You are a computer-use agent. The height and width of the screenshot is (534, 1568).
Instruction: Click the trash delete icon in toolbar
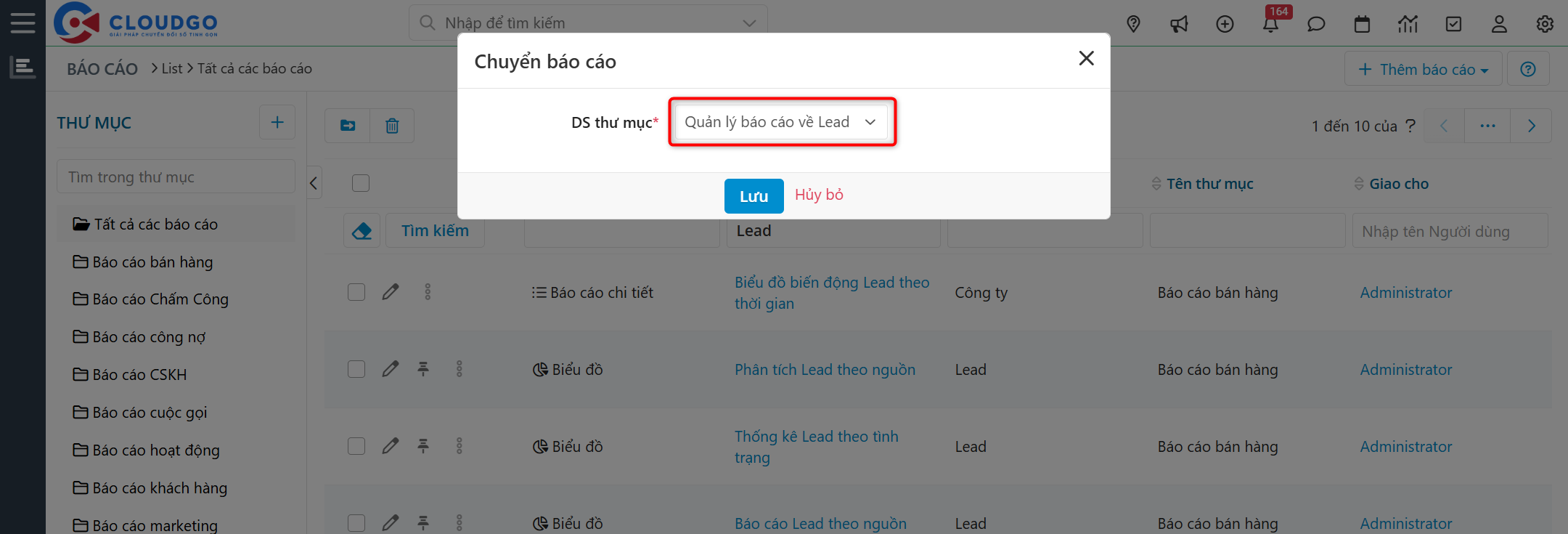[x=392, y=126]
